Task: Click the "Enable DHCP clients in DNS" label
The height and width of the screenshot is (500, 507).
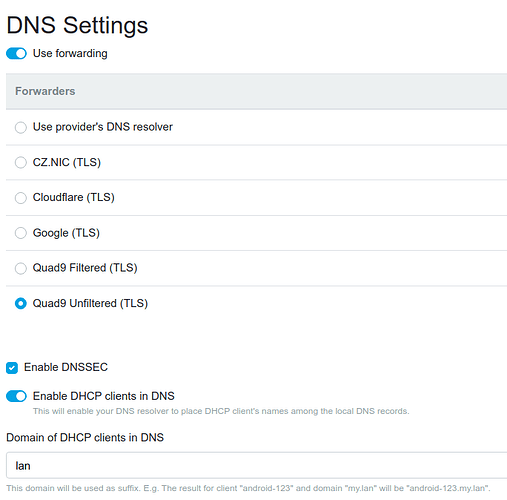Action: (x=104, y=396)
